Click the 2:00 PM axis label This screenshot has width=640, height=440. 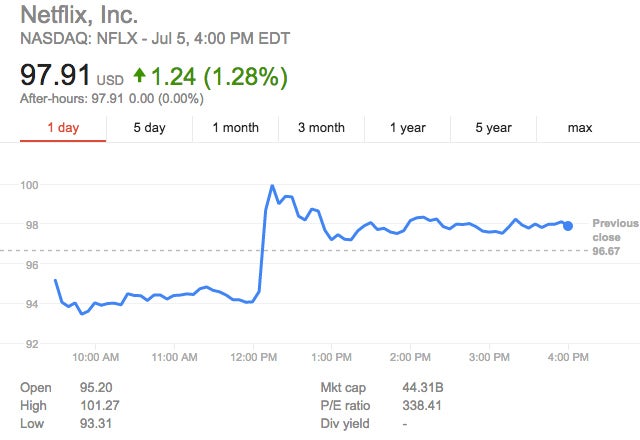410,357
